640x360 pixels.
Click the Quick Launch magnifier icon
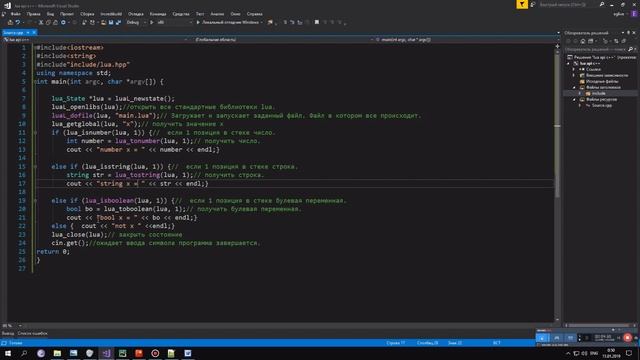point(602,4)
